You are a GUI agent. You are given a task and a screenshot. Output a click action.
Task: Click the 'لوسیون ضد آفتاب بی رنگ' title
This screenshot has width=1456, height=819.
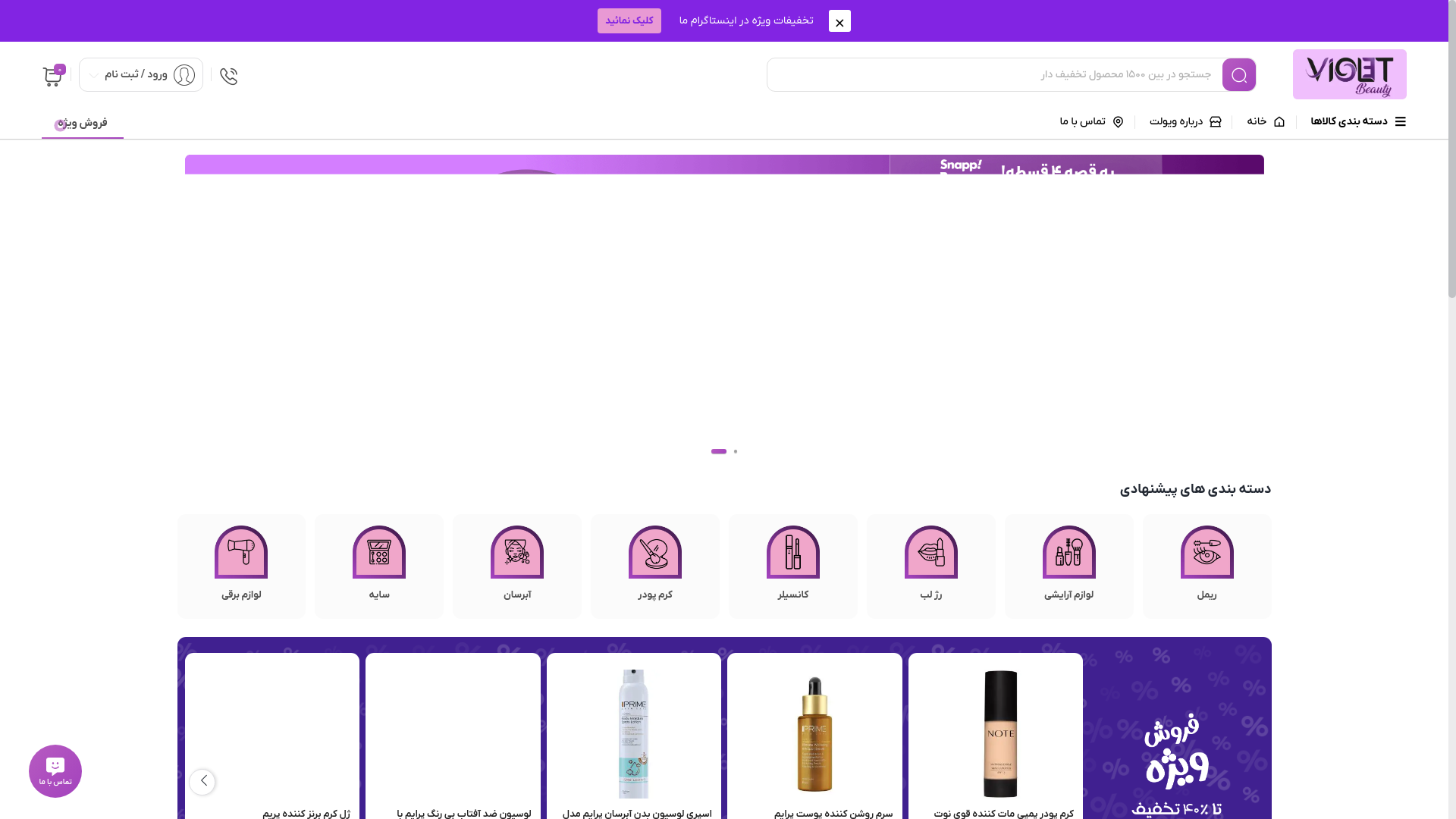464,813
